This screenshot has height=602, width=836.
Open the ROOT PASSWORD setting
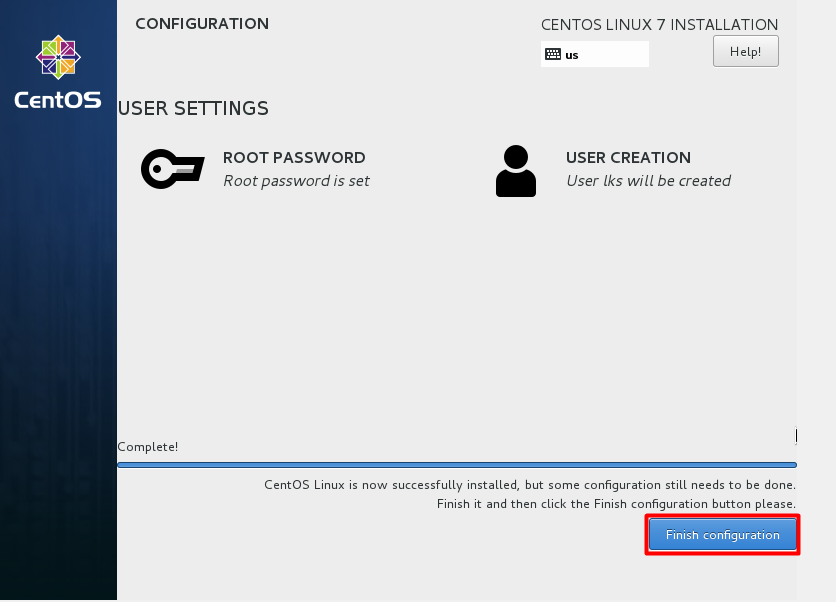pos(294,158)
